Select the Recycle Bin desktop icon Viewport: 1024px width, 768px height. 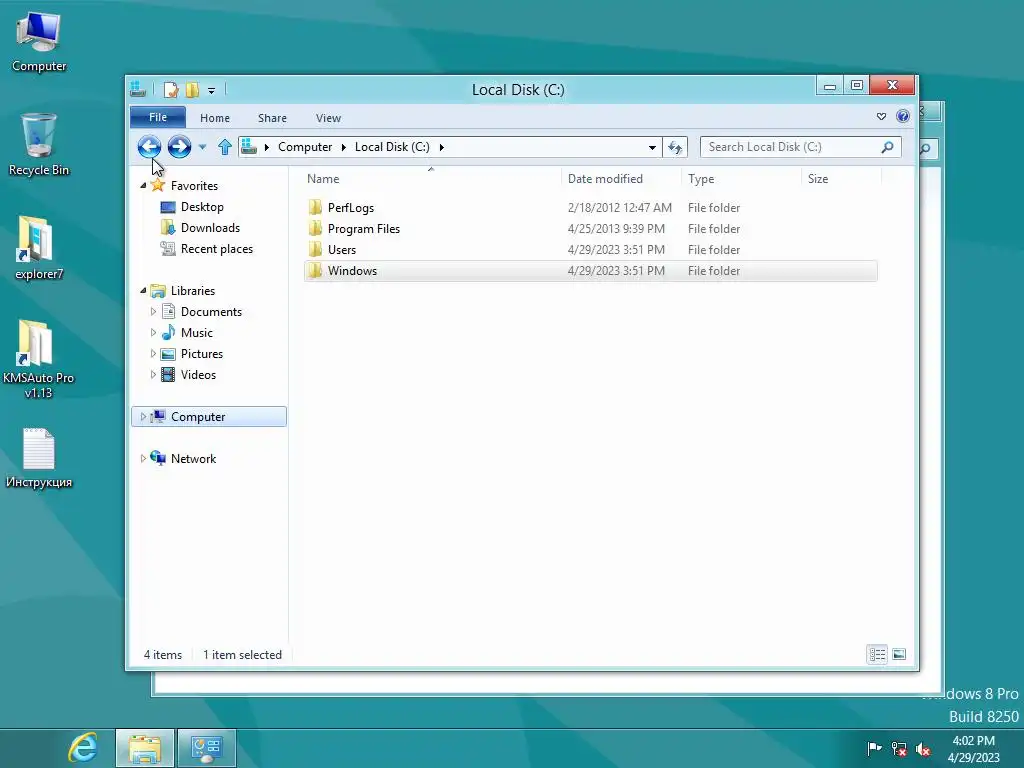click(39, 145)
